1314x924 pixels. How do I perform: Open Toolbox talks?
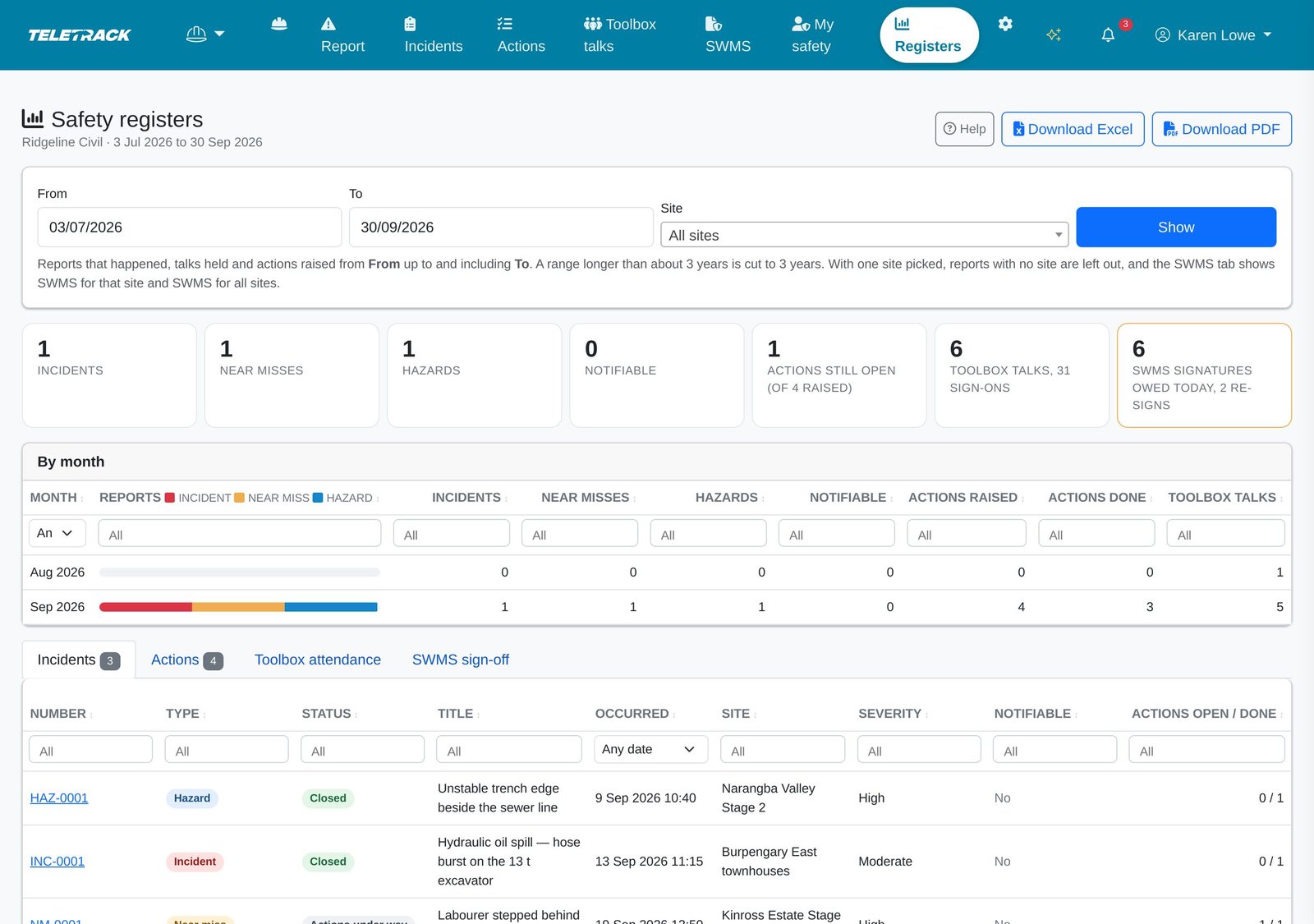(620, 35)
